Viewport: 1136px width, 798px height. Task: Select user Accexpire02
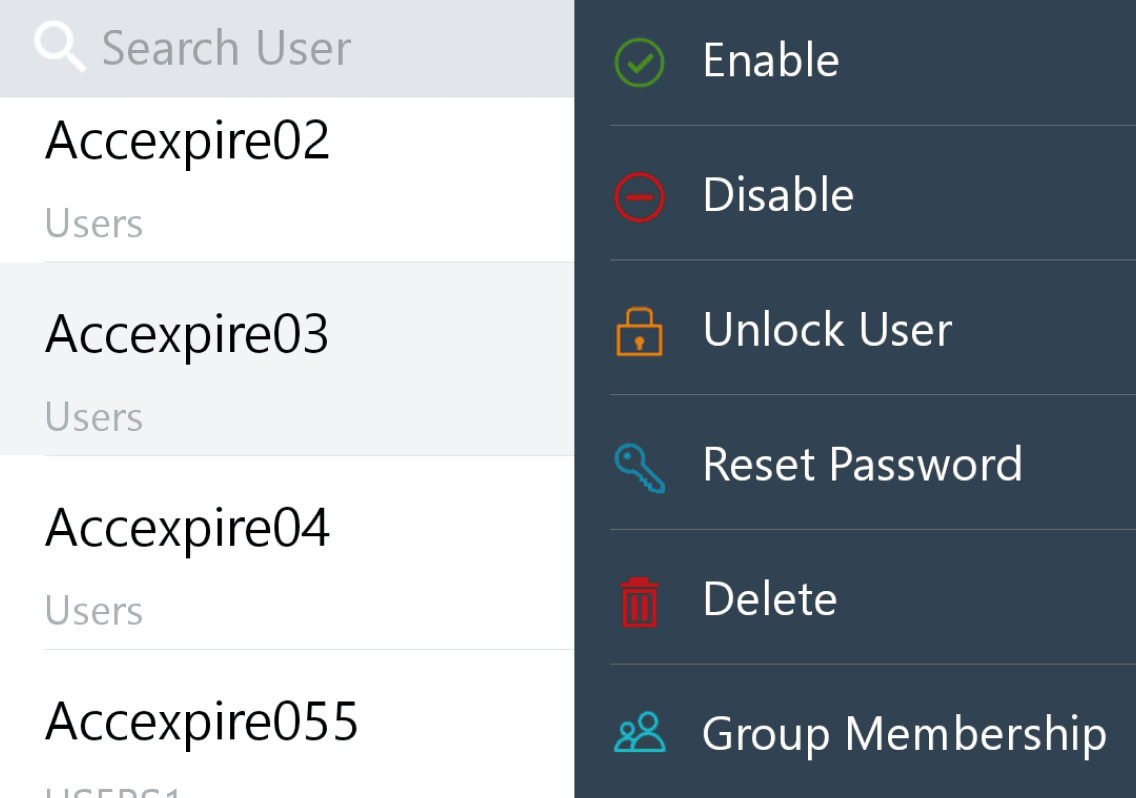188,141
